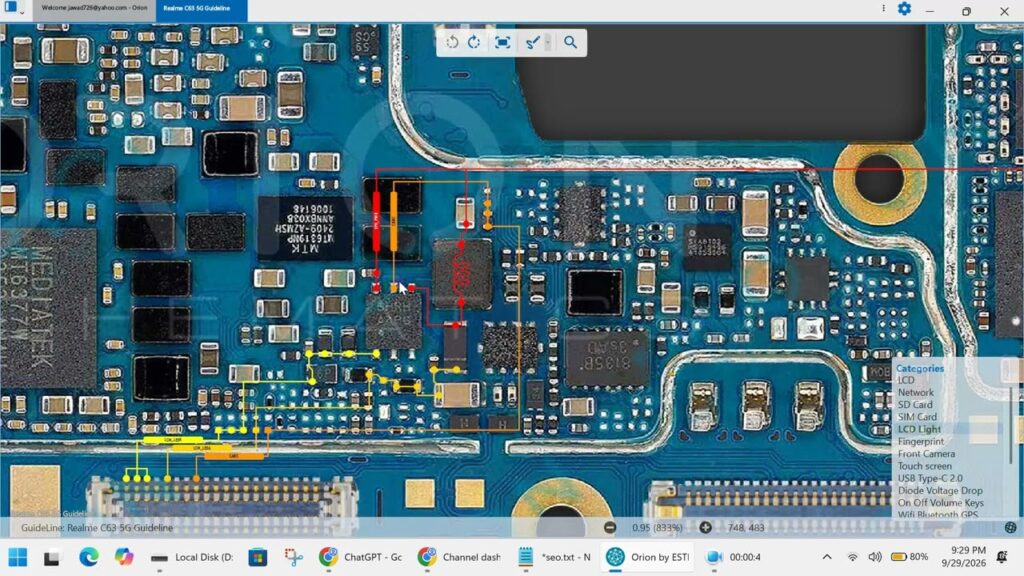The width and height of the screenshot is (1024, 576).
Task: Open the Windows Start menu
Action: click(18, 557)
